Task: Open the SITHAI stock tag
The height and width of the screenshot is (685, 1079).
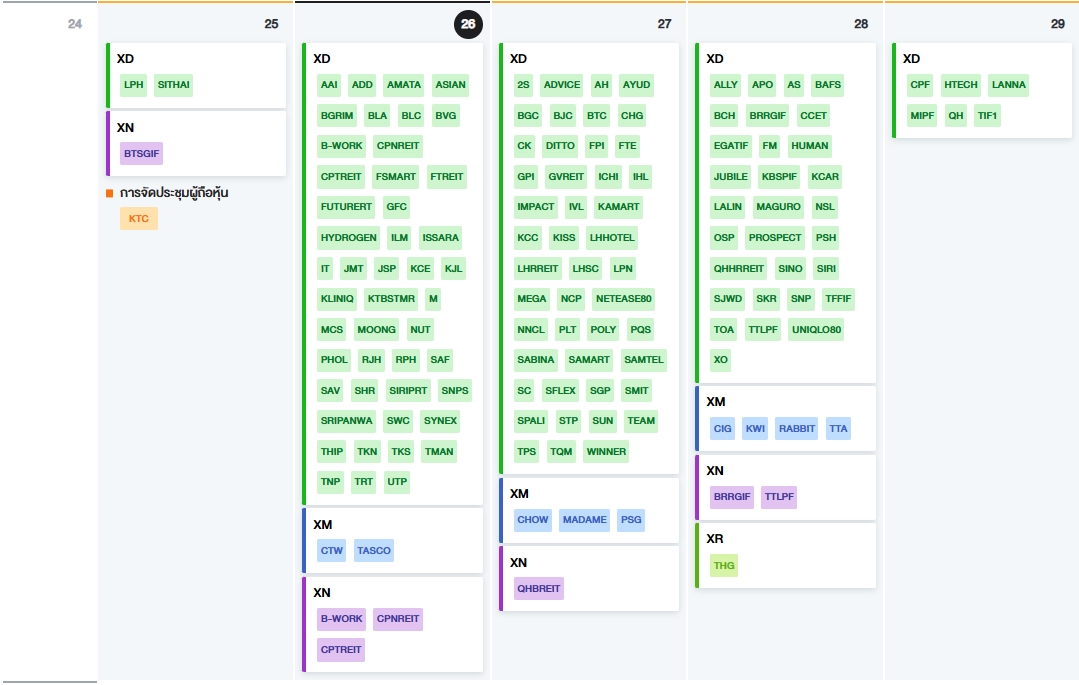Action: pyautogui.click(x=173, y=85)
